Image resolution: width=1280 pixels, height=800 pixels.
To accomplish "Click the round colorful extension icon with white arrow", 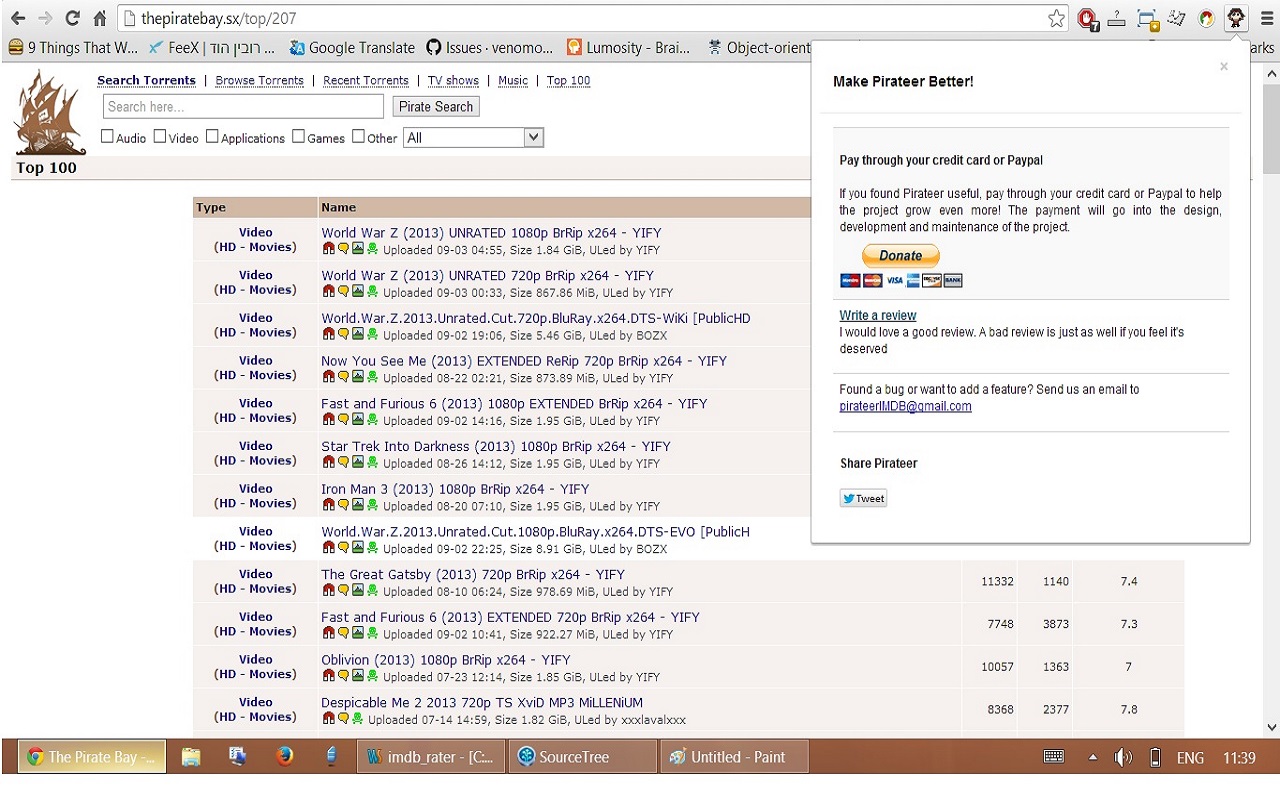I will point(1207,18).
